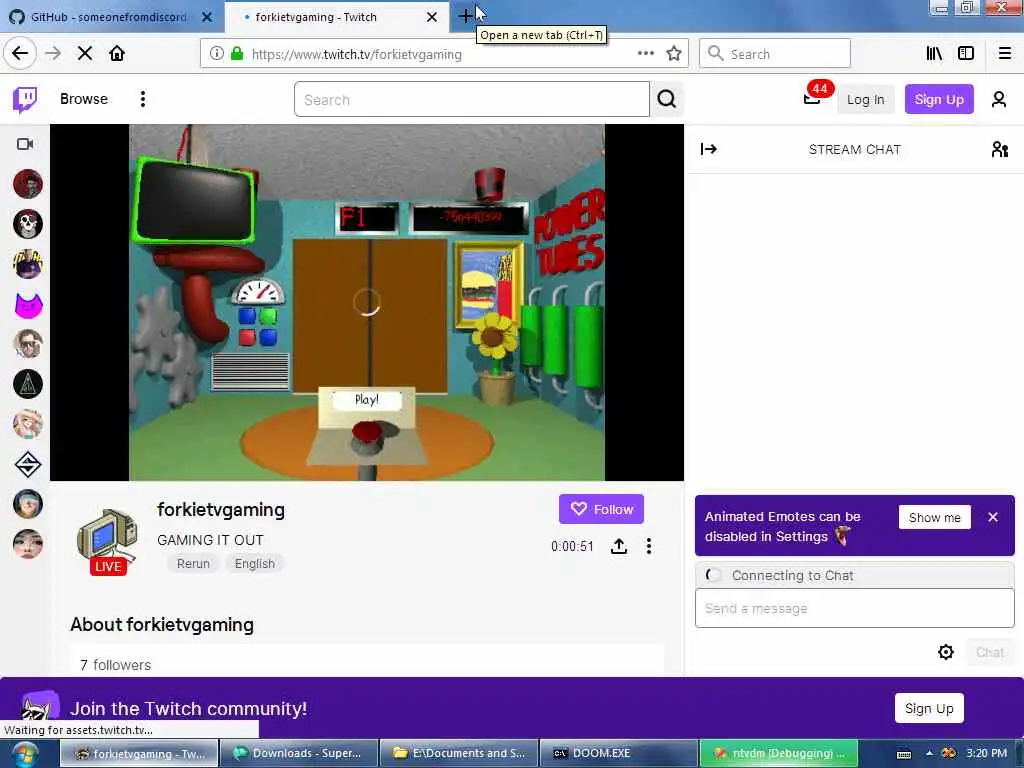Viewport: 1024px width, 768px height.
Task: Click the forkietvgaming taskbar button
Action: point(139,753)
